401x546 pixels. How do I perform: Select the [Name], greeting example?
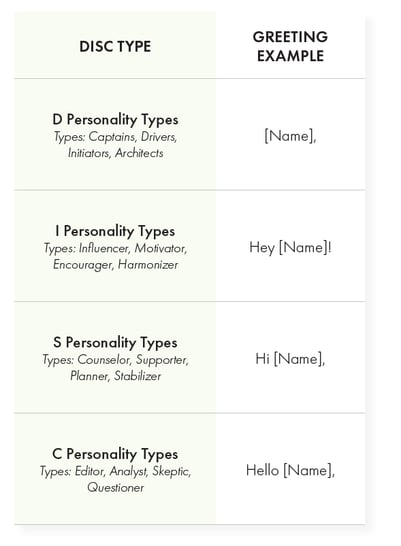(290, 135)
